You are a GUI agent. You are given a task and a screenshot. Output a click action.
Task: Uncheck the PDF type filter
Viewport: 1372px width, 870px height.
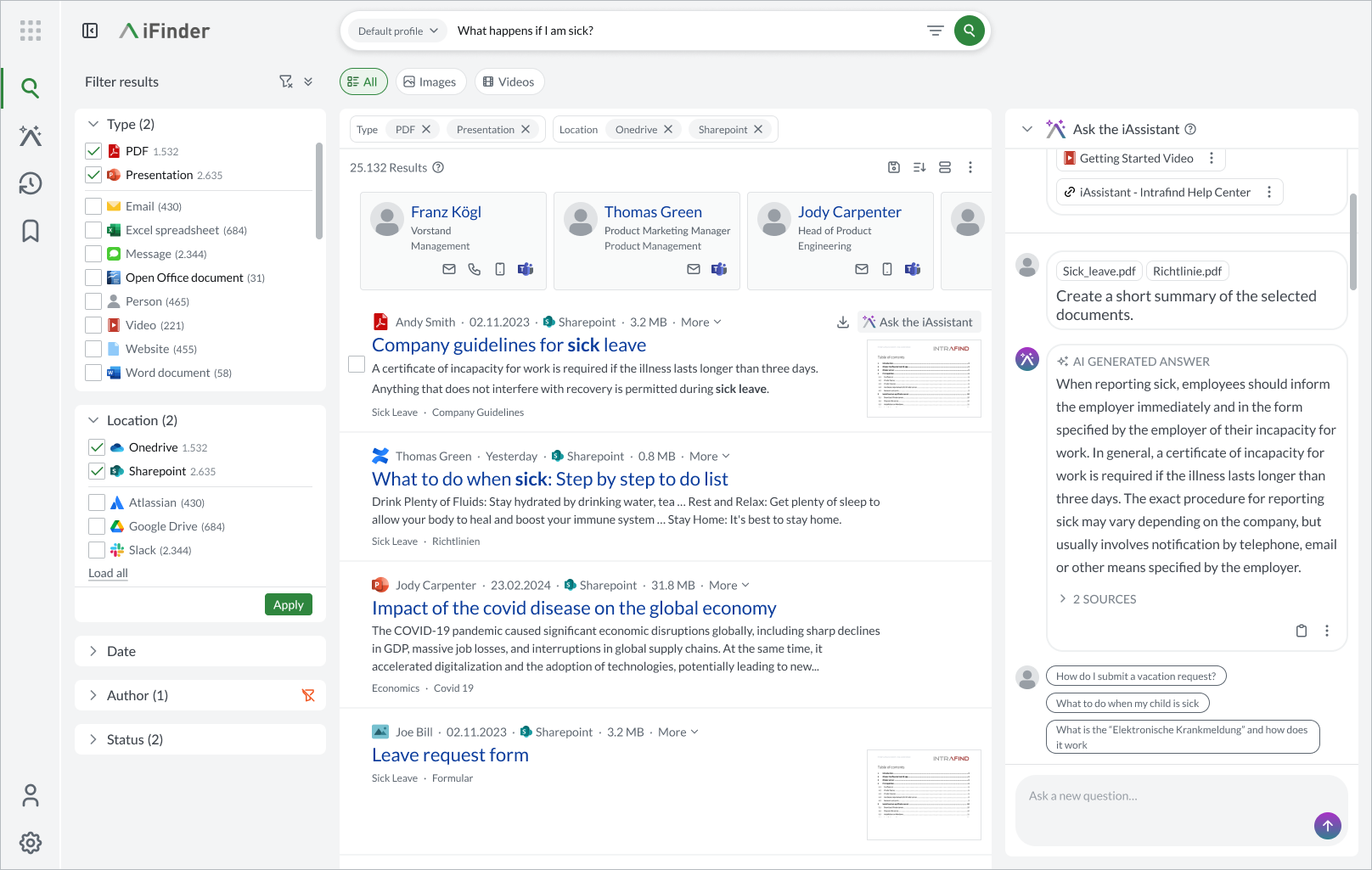[93, 151]
